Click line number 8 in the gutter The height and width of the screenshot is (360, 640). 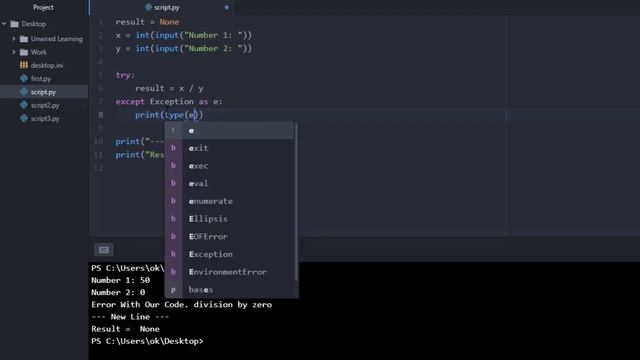pyautogui.click(x=100, y=115)
